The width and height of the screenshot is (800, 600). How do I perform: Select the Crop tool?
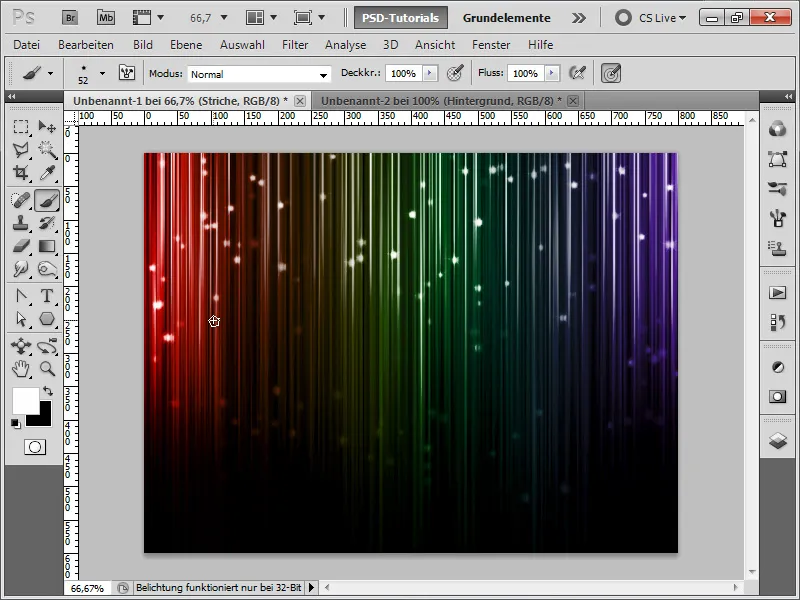pyautogui.click(x=21, y=172)
